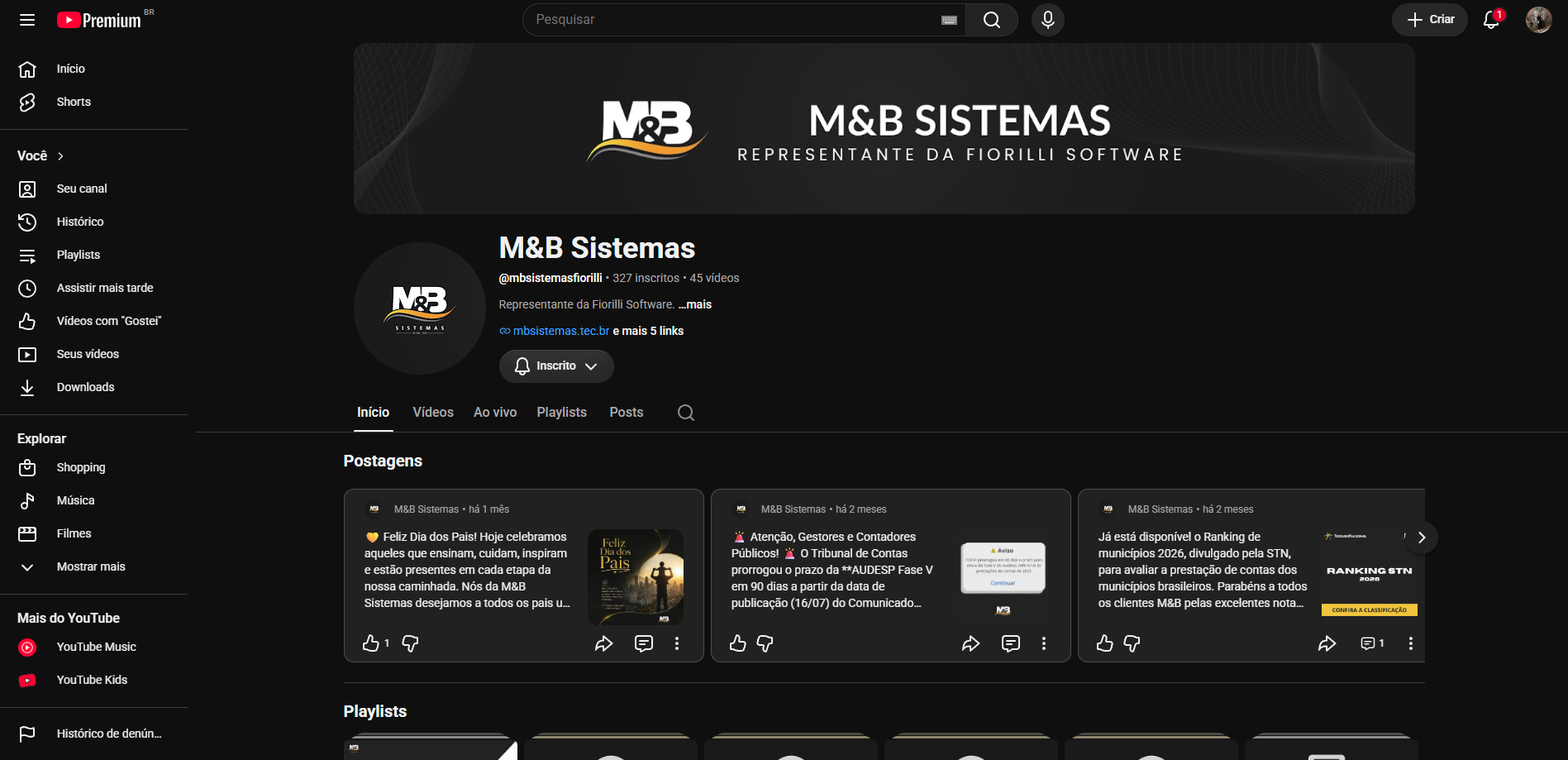Share the Feliz Dia dos Pais post
Image resolution: width=1568 pixels, height=760 pixels.
coord(604,643)
